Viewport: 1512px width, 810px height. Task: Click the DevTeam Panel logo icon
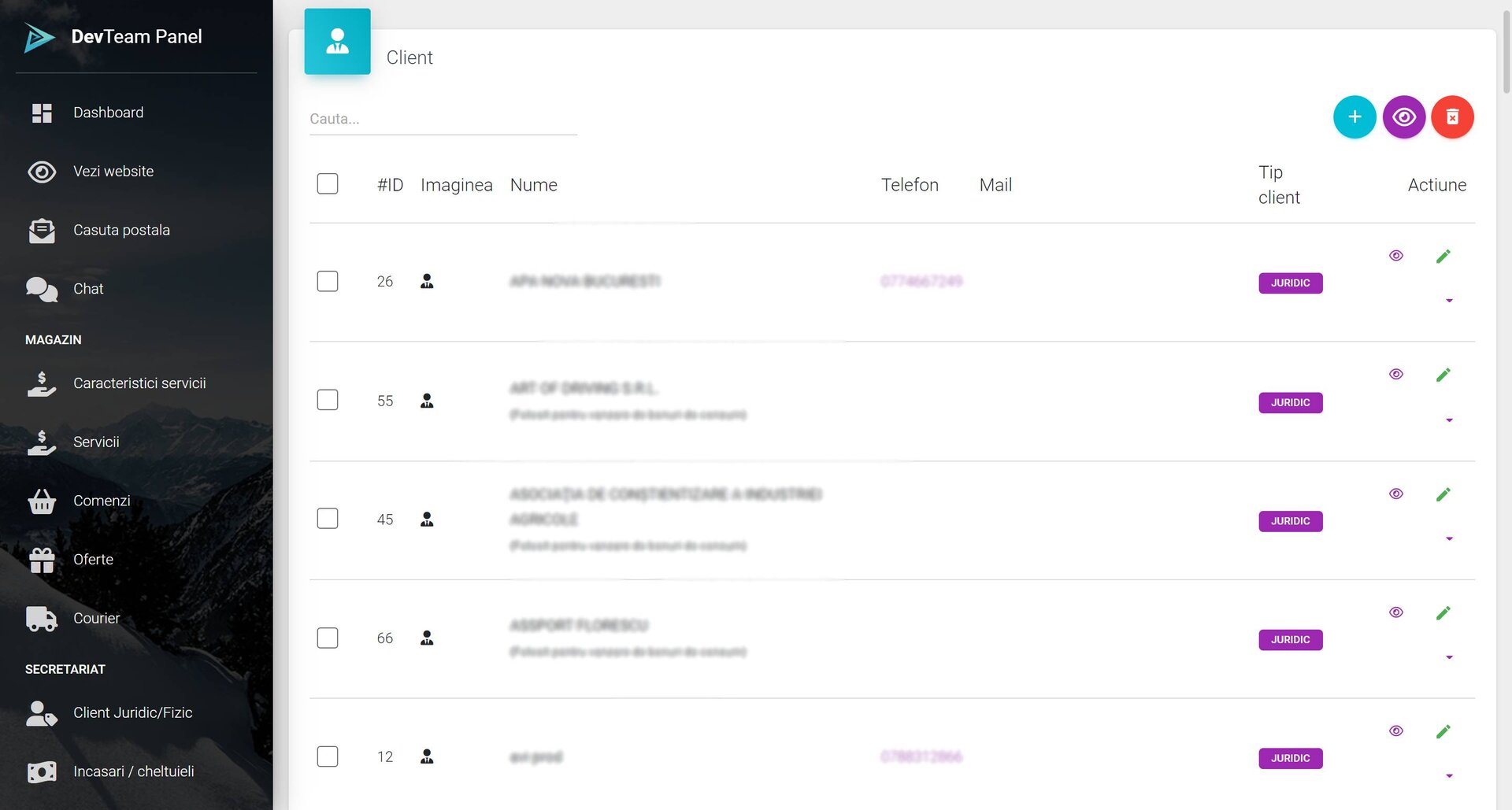(39, 37)
